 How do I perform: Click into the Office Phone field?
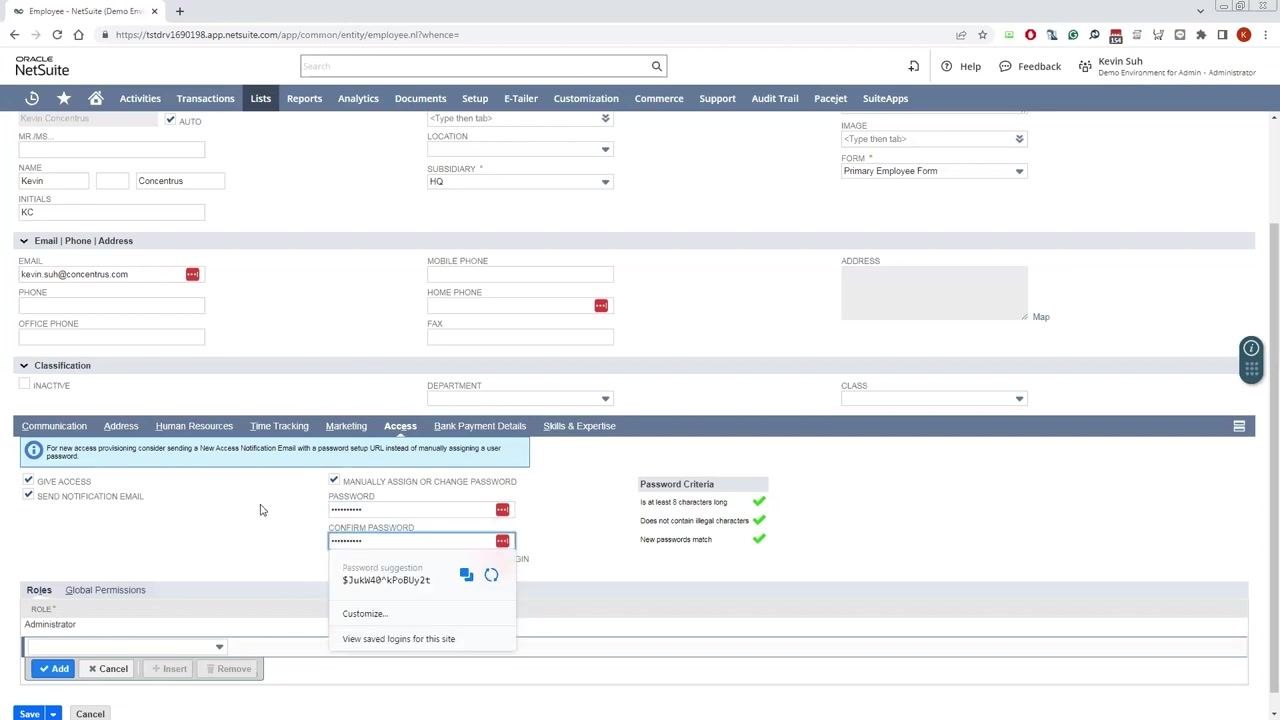[111, 337]
